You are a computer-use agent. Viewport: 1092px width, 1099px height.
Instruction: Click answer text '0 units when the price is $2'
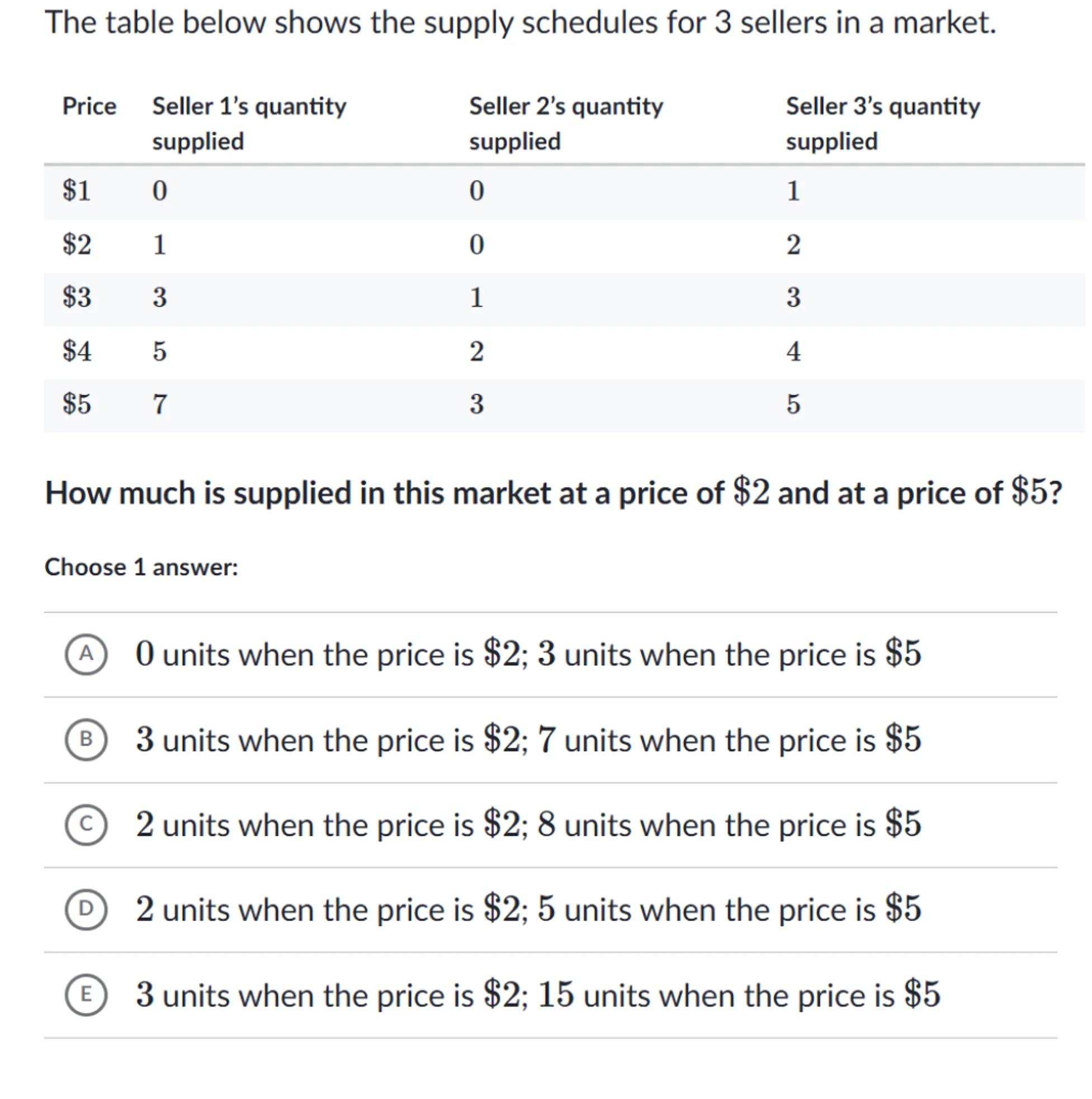click(x=327, y=654)
